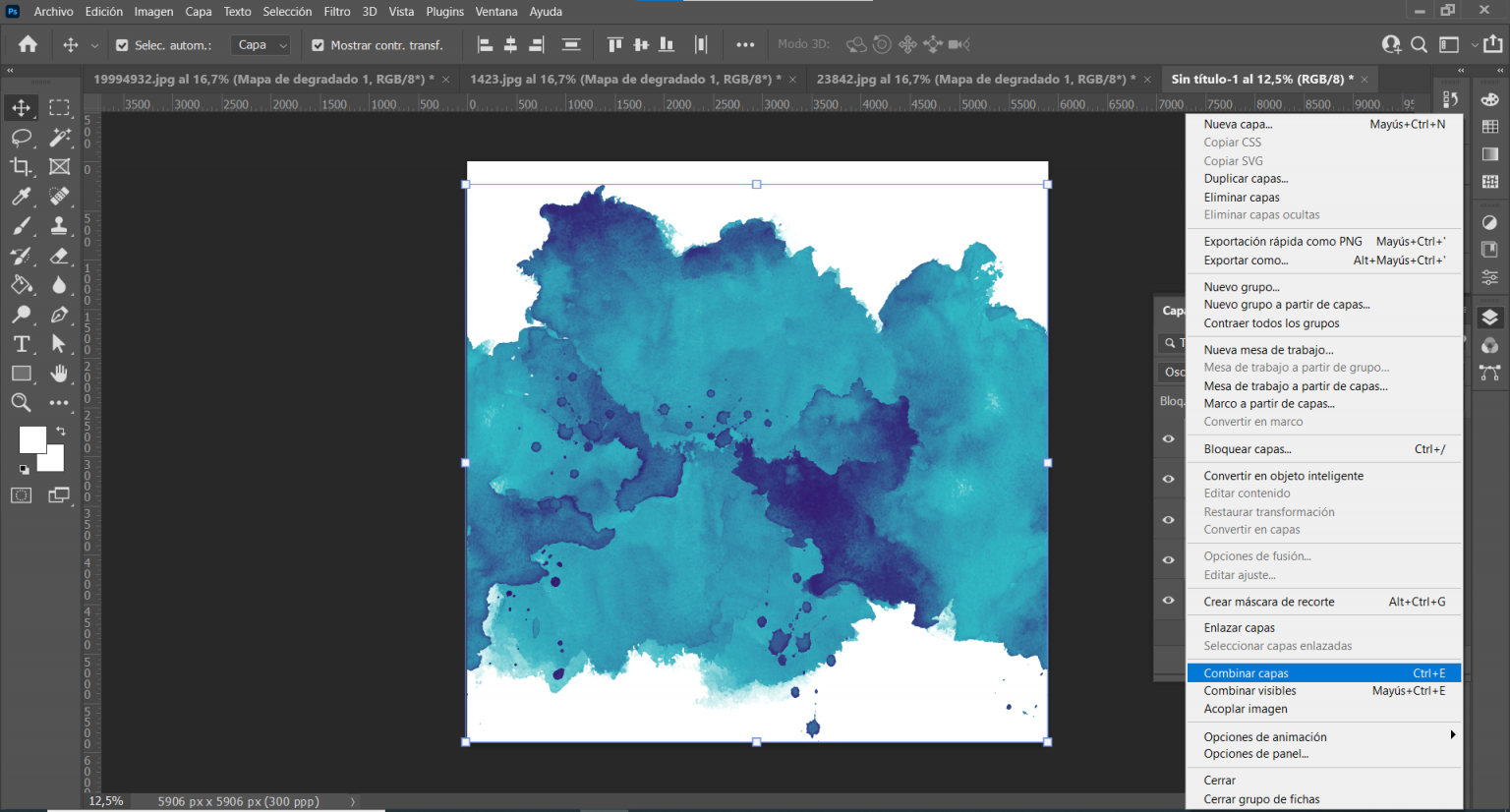Swap foreground and background colors
The image size is (1510, 812).
tap(61, 431)
